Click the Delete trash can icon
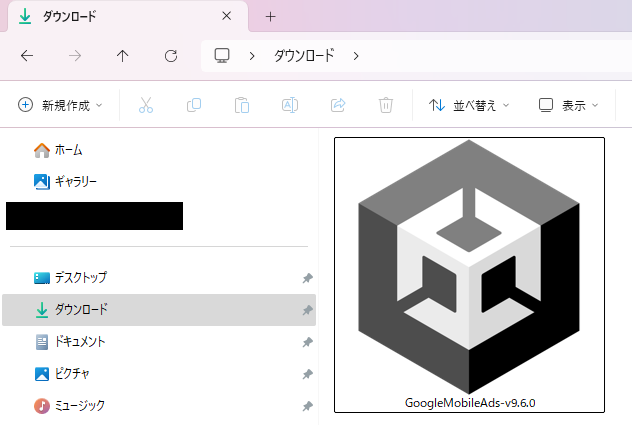Screen dimensions: 632x425 pyautogui.click(x=386, y=105)
